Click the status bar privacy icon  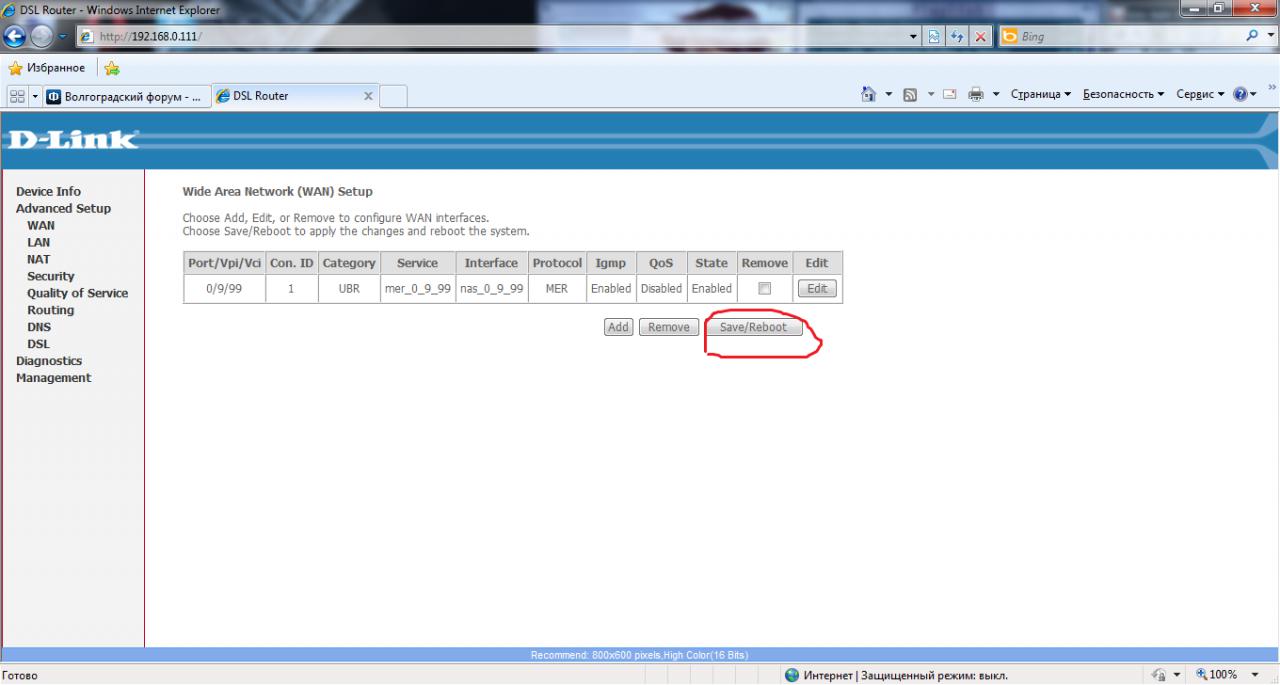point(1160,675)
